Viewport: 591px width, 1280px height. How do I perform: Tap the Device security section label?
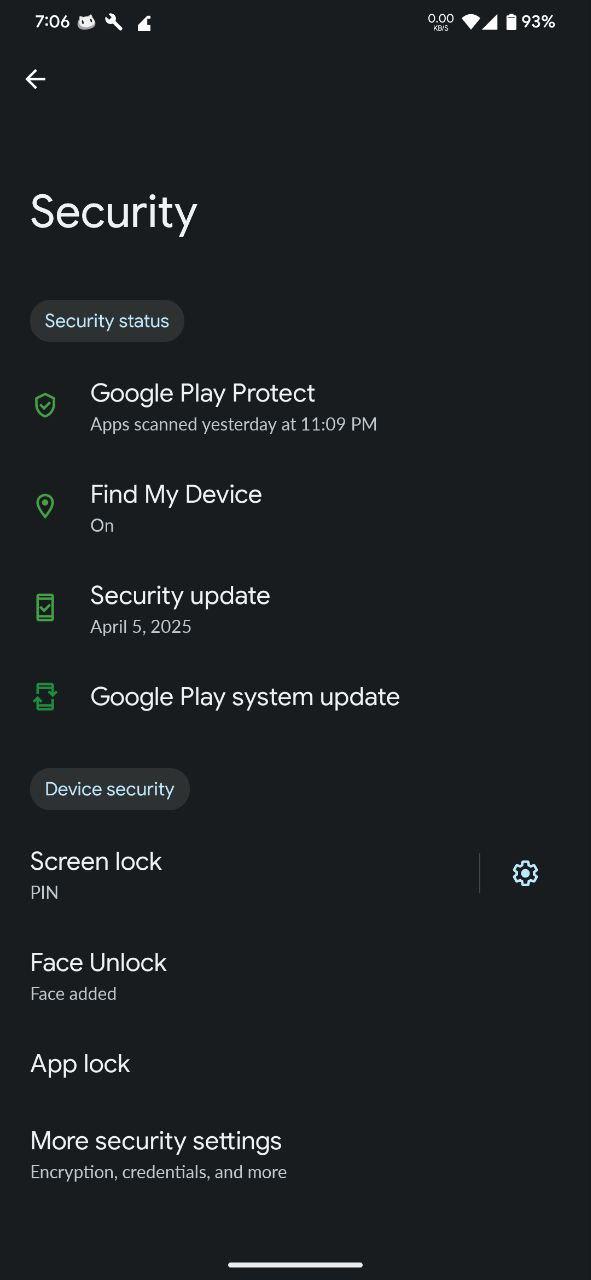pos(110,789)
